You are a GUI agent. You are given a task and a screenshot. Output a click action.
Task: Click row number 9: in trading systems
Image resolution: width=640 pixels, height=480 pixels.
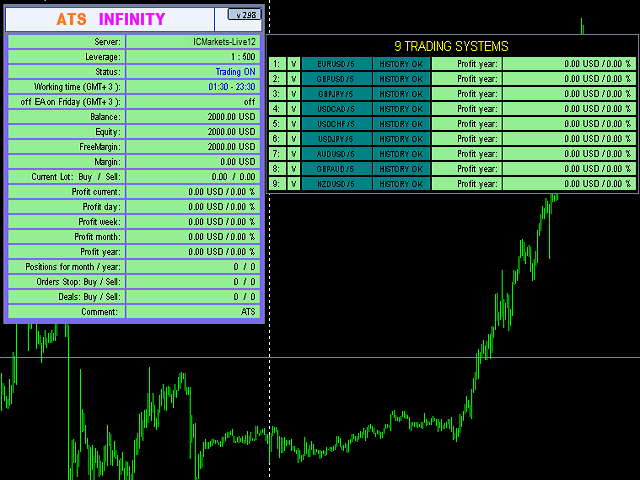tap(277, 184)
